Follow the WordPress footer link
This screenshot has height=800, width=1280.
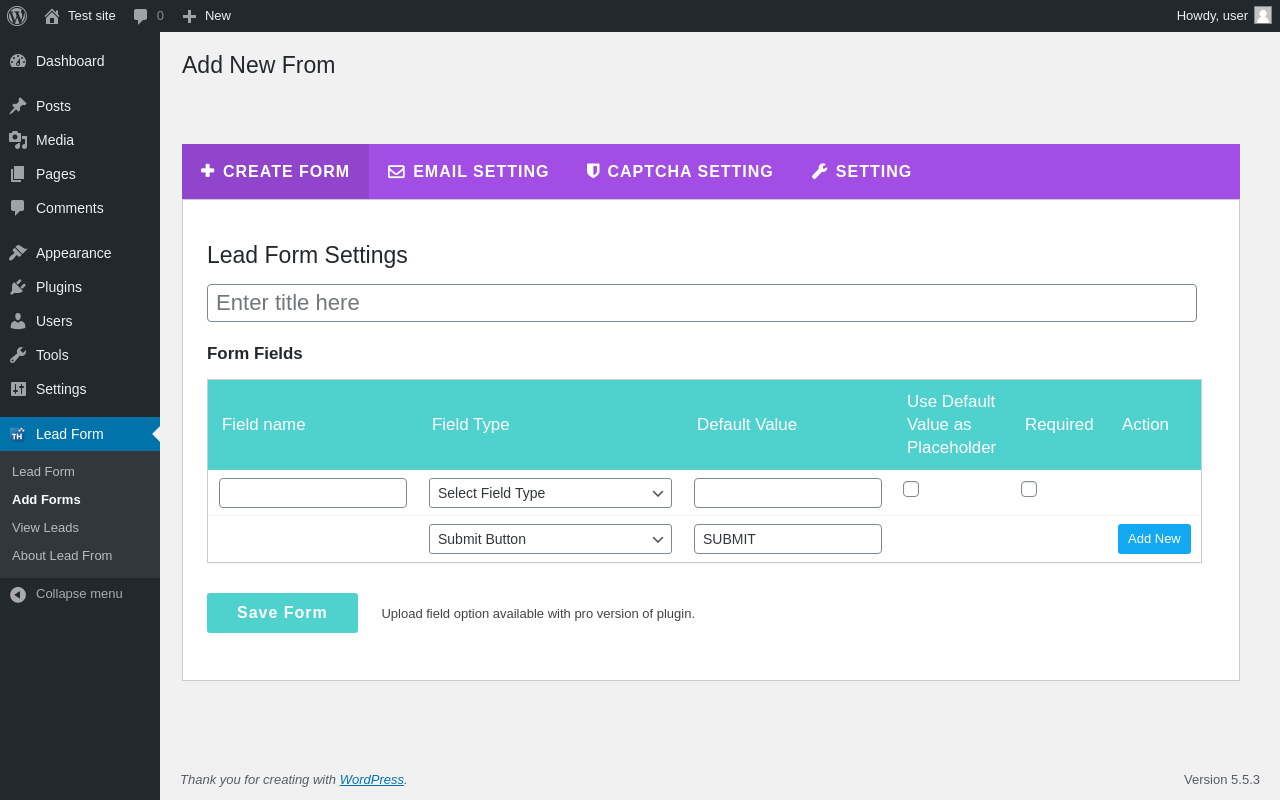(372, 779)
